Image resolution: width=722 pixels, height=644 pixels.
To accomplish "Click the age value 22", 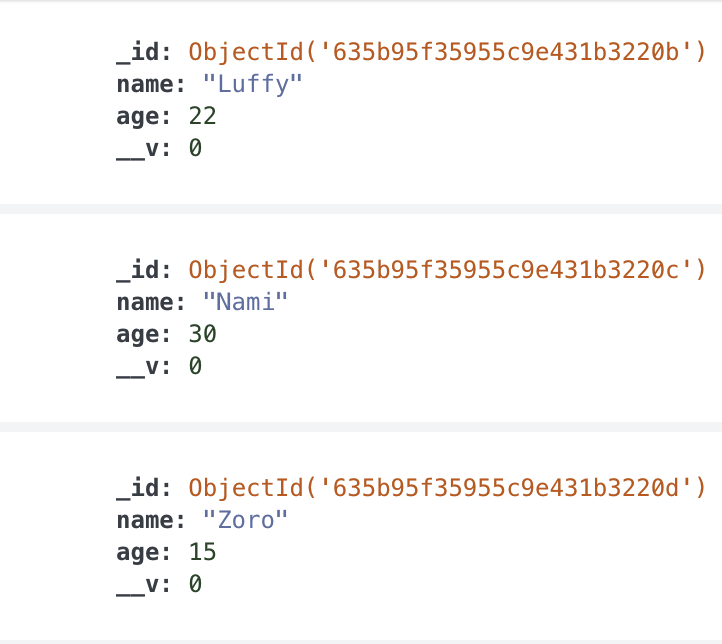I will [202, 116].
